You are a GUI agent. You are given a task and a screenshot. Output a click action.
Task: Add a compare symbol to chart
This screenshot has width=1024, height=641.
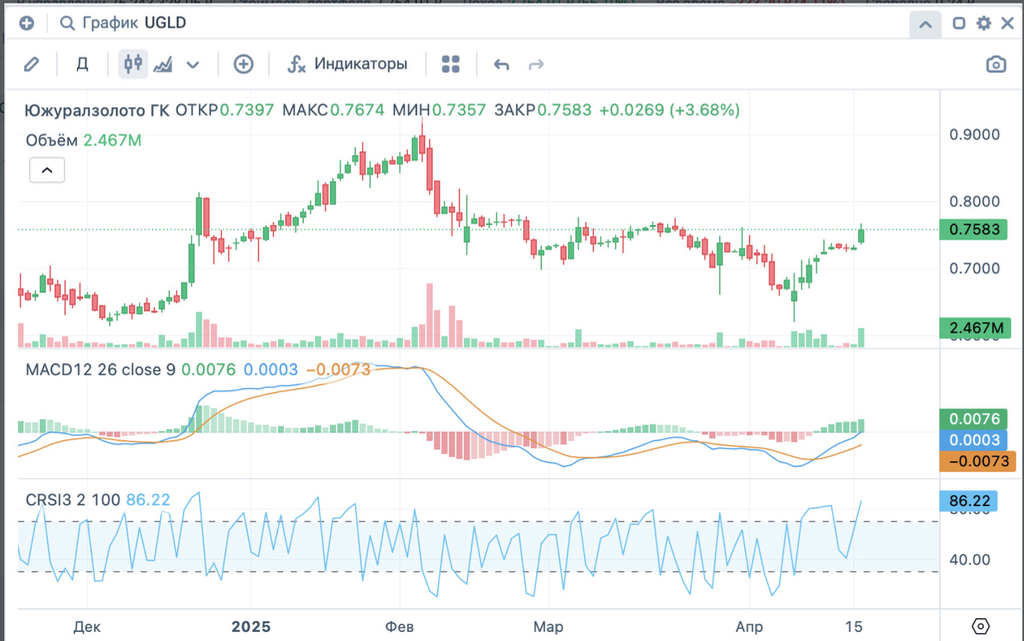pyautogui.click(x=243, y=64)
